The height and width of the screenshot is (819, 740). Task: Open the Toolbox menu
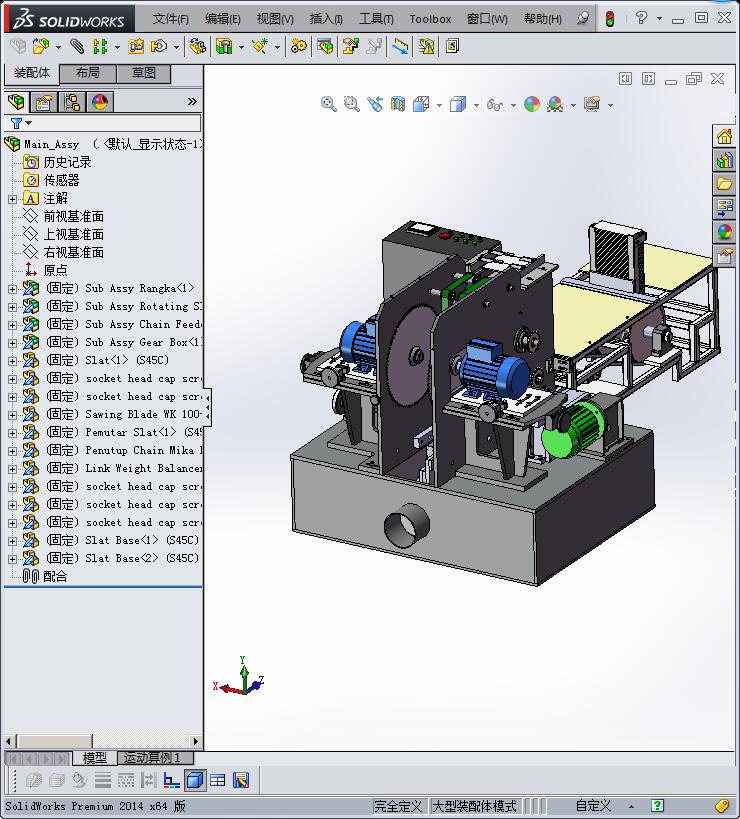coord(430,19)
